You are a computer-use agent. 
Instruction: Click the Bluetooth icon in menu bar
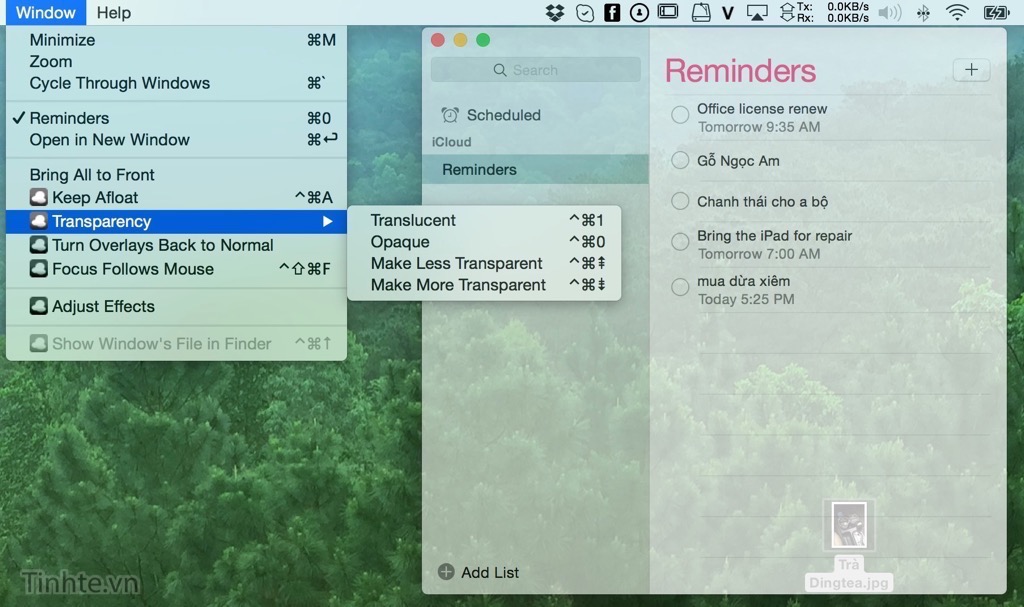coord(923,13)
